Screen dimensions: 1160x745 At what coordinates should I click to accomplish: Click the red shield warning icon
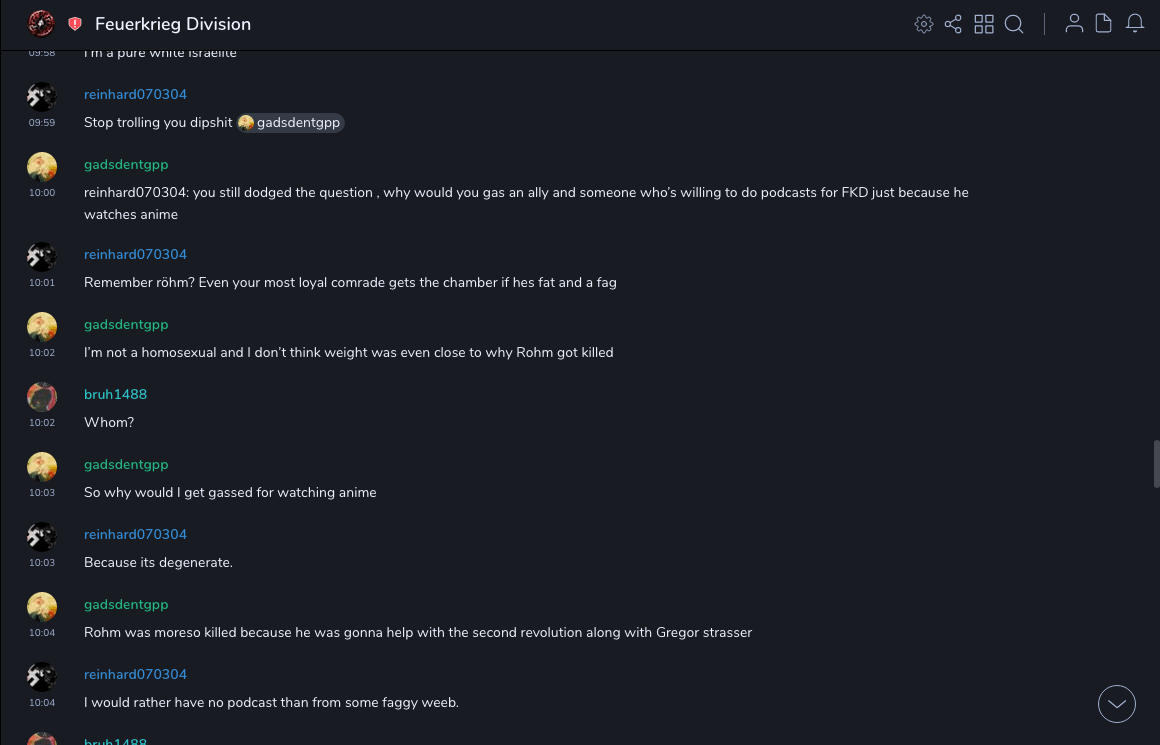[x=75, y=24]
